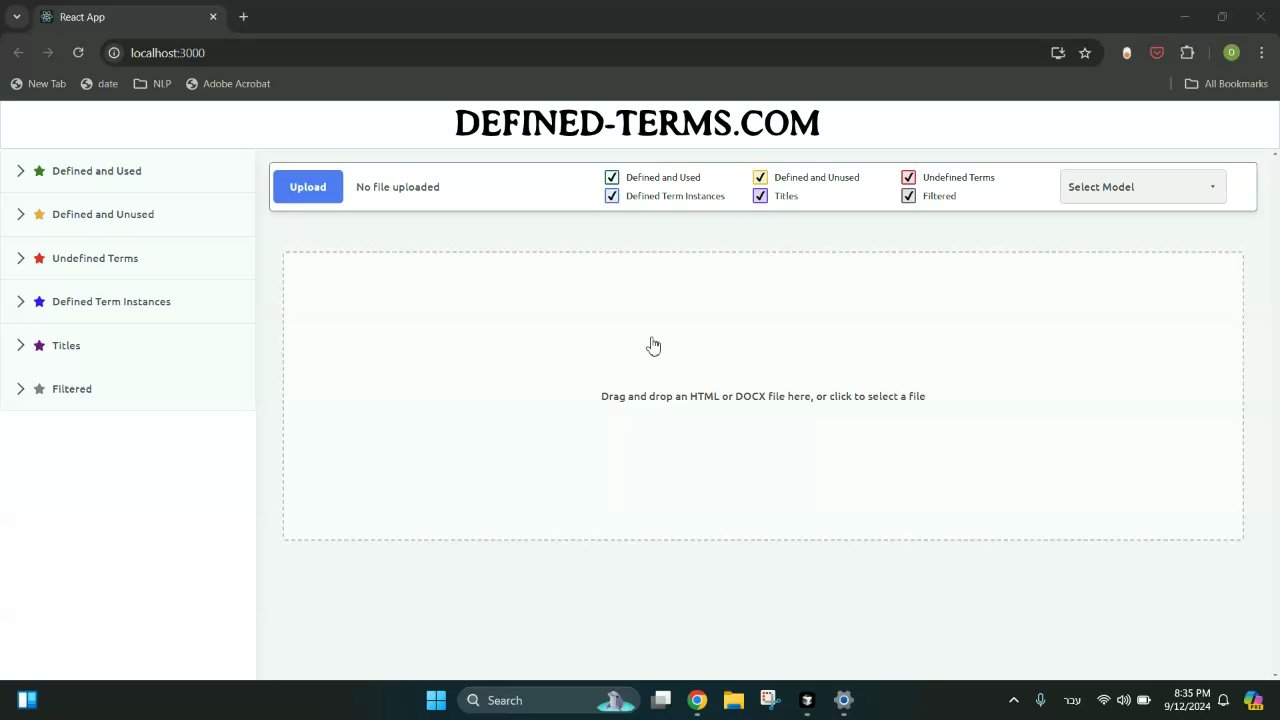
Task: Click the red shield extension icon
Action: pos(1157,53)
